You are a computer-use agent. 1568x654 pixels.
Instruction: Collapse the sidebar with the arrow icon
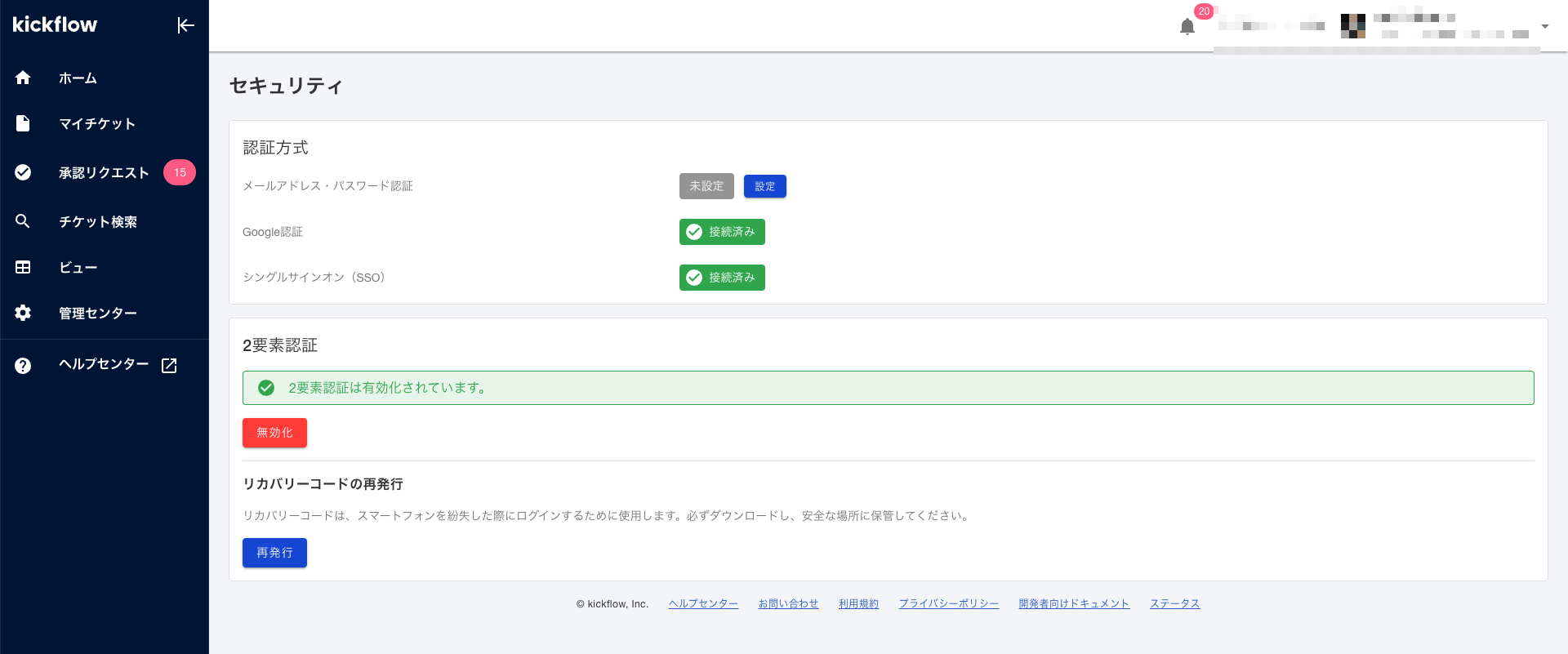[185, 25]
